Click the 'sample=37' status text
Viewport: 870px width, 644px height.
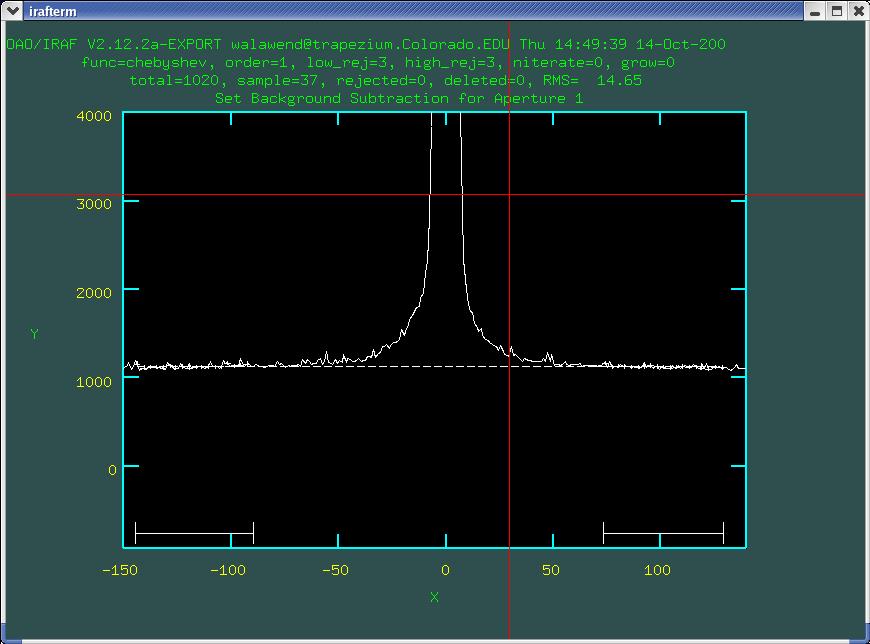pyautogui.click(x=277, y=80)
